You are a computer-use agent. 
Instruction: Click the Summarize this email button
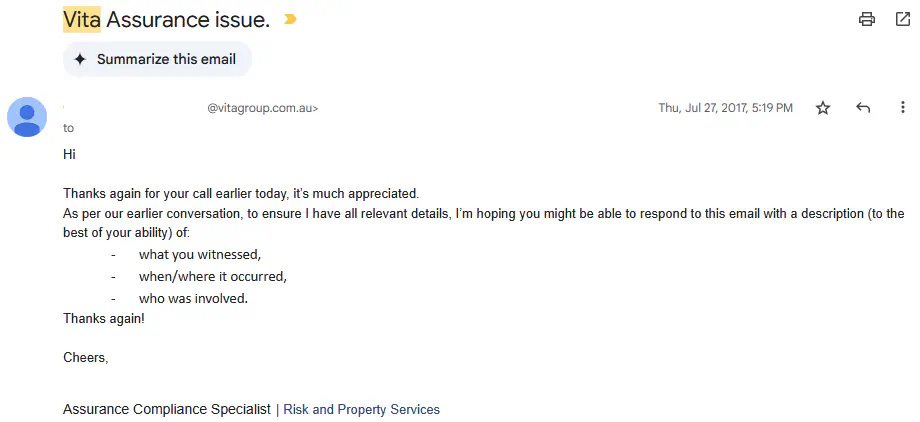[156, 59]
